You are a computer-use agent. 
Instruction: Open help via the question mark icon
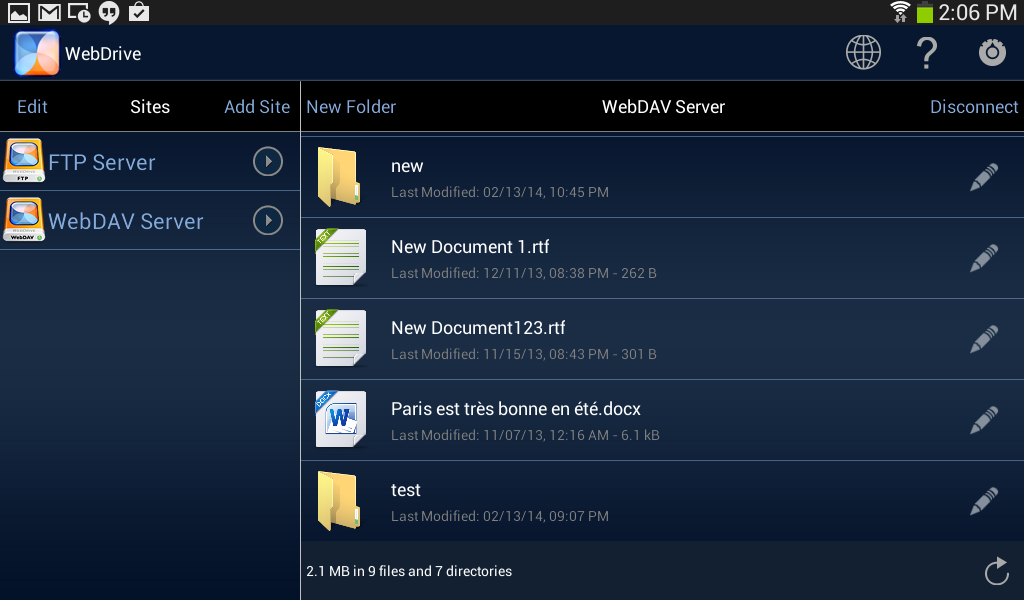pyautogui.click(x=927, y=53)
